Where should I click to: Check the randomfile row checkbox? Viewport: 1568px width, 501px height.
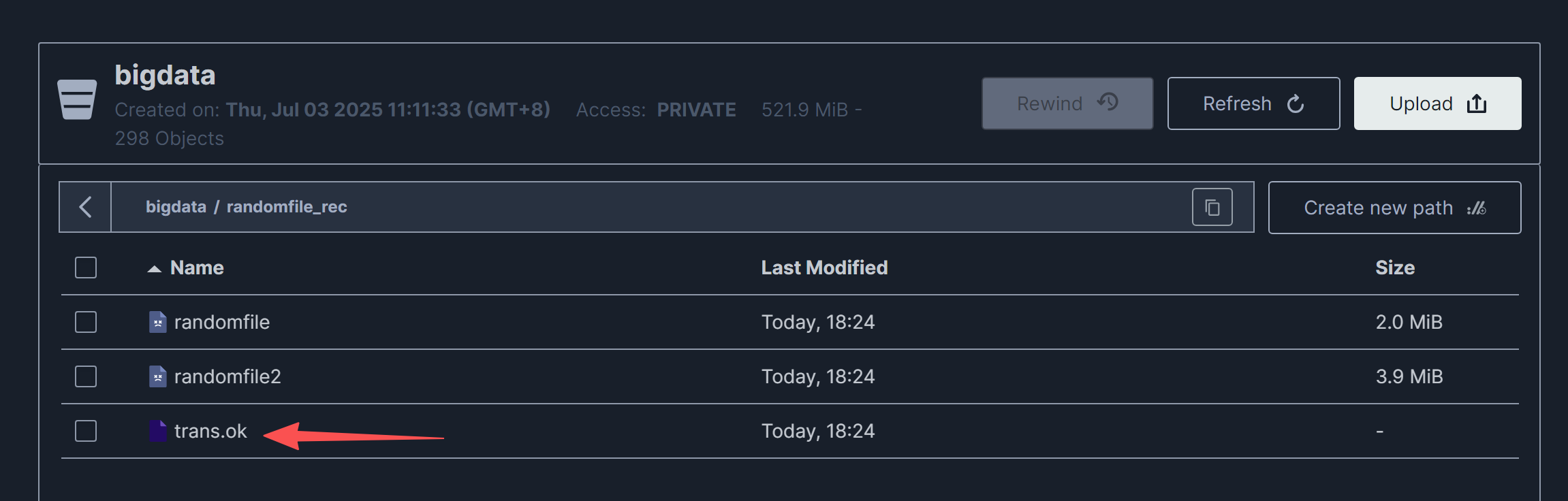[x=86, y=322]
